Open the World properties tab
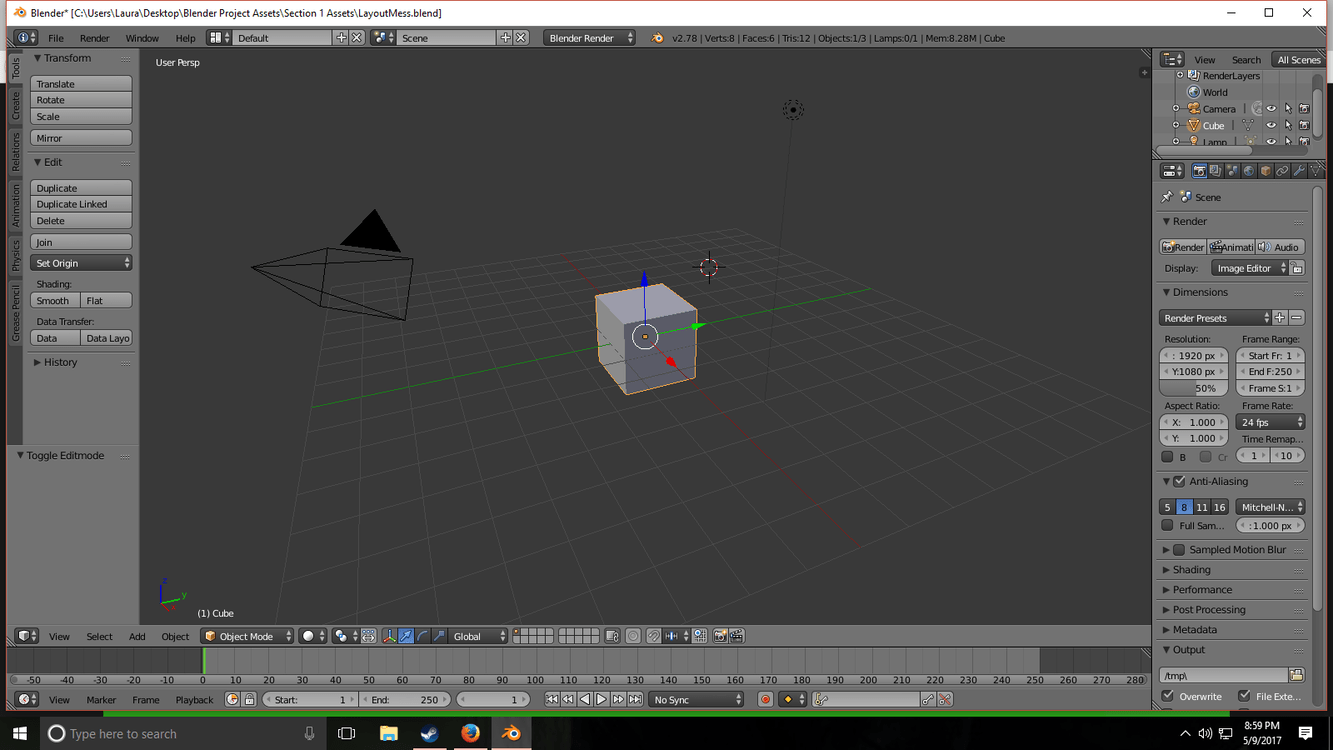This screenshot has height=750, width=1333. (x=1249, y=170)
